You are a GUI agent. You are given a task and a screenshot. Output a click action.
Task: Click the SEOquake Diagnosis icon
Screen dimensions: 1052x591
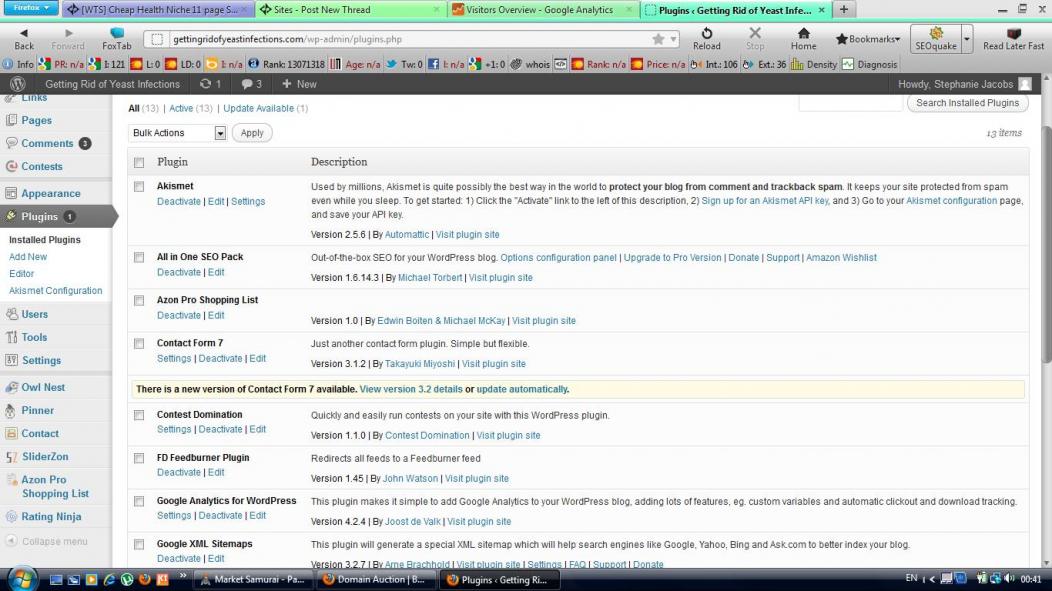tap(870, 64)
